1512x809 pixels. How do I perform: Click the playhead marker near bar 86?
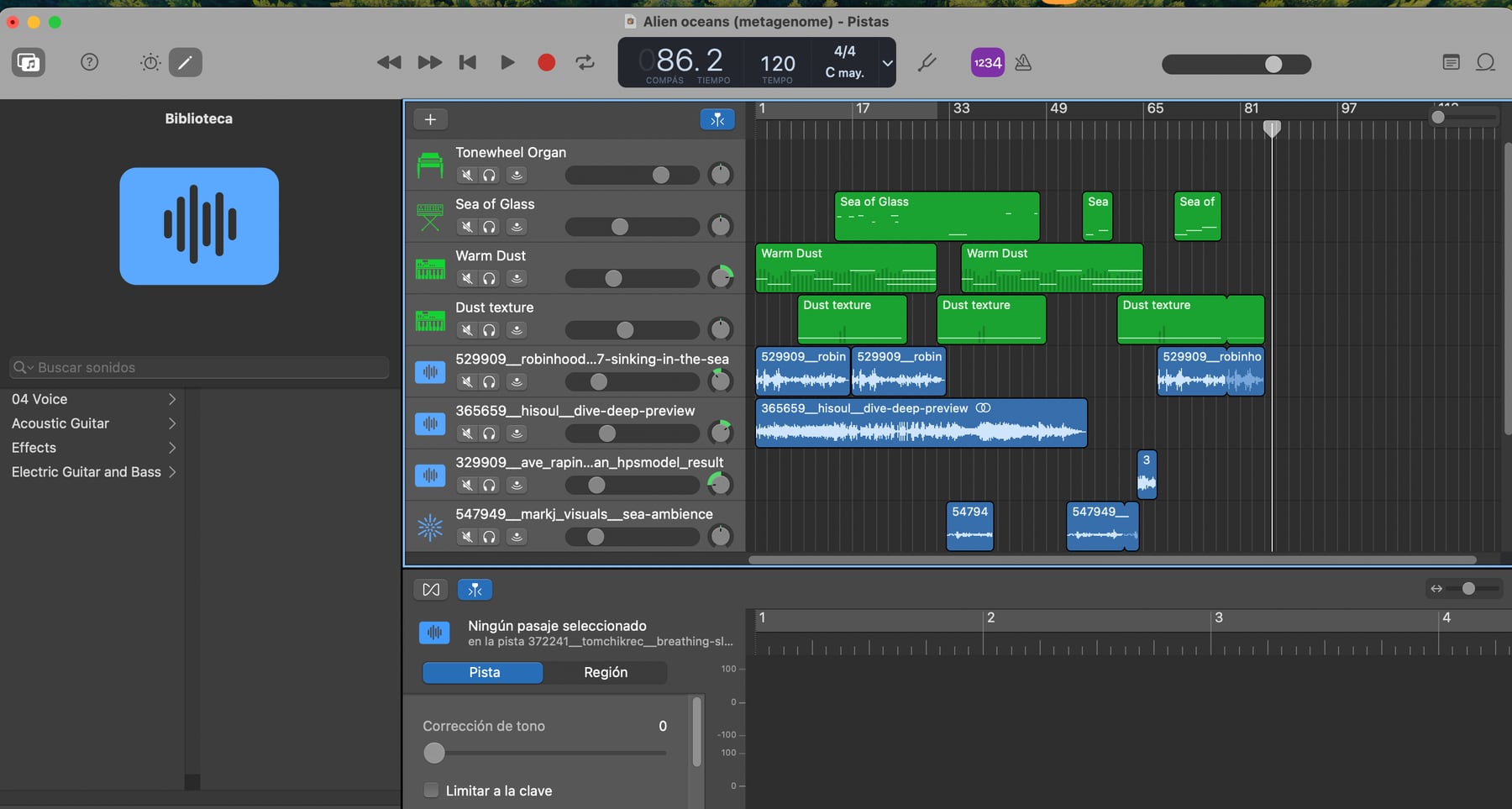(1272, 129)
